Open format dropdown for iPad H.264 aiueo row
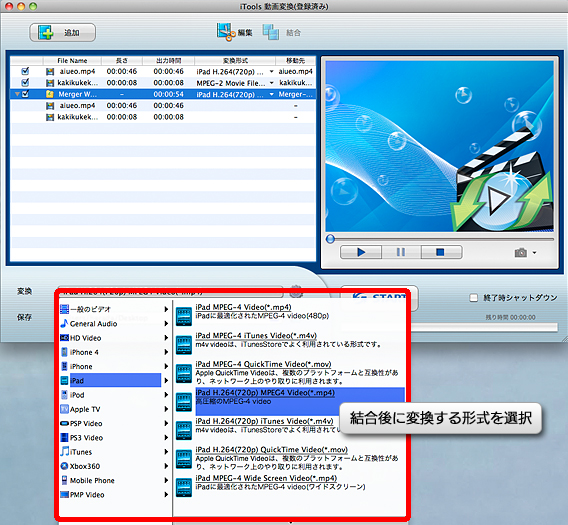 click(x=271, y=71)
